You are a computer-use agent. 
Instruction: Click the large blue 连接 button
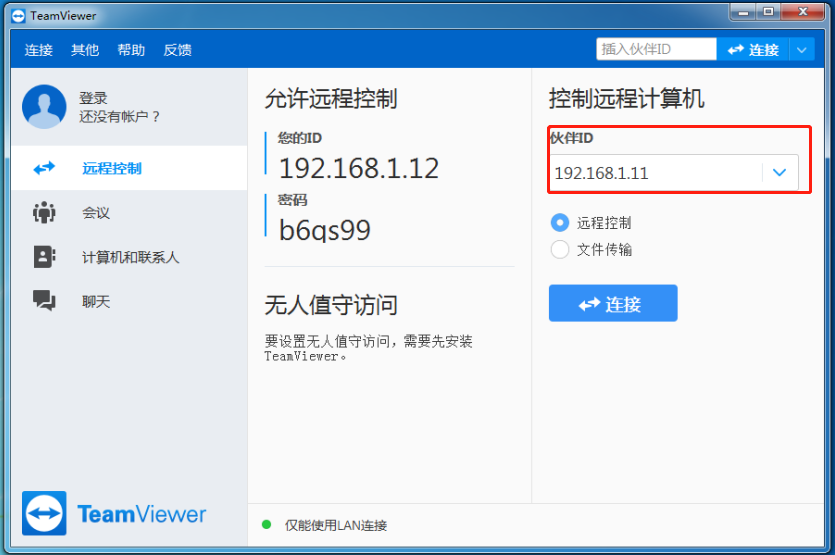coord(612,304)
